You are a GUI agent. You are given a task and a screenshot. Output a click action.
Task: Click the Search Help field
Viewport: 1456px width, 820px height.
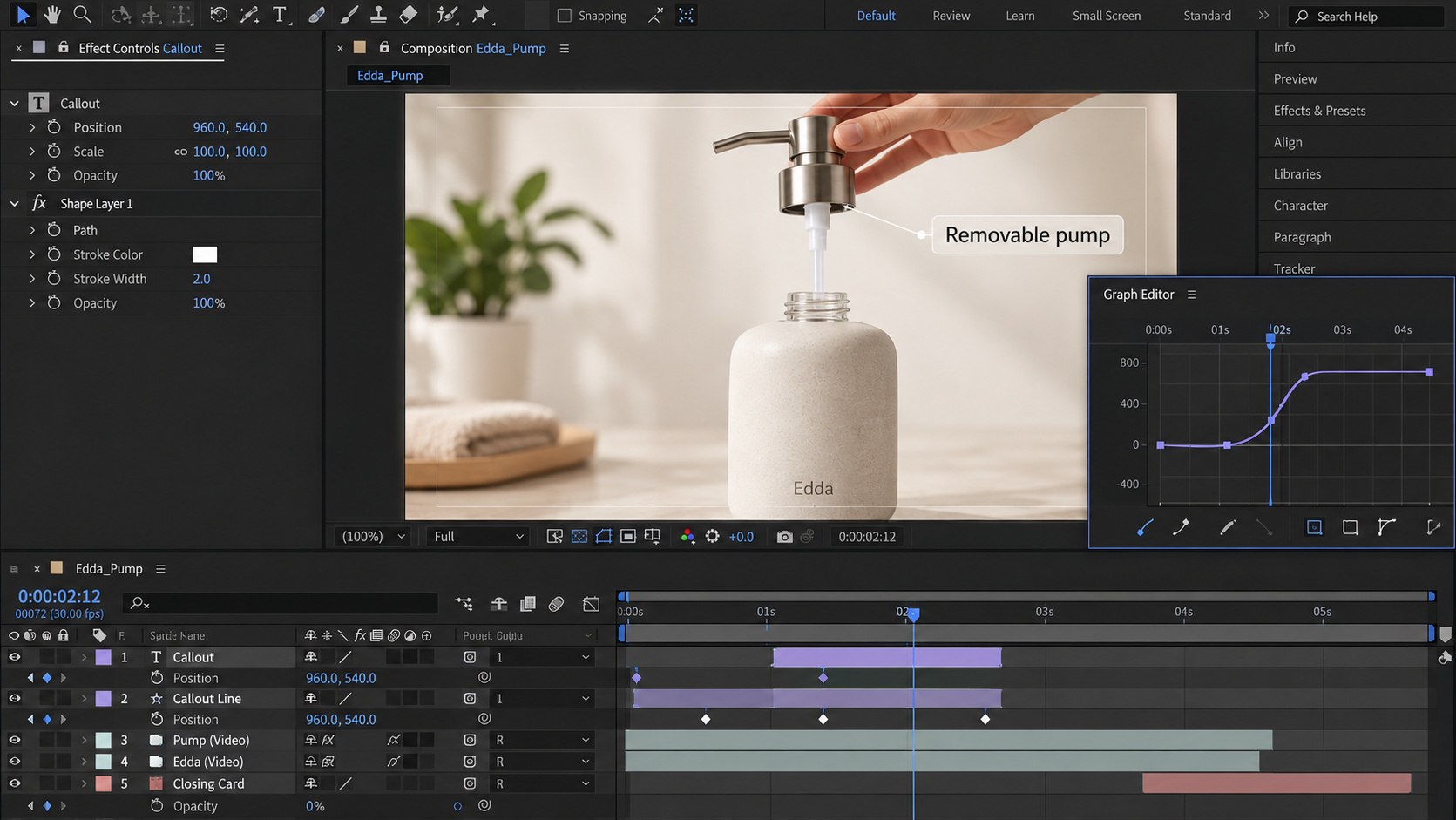1368,17
